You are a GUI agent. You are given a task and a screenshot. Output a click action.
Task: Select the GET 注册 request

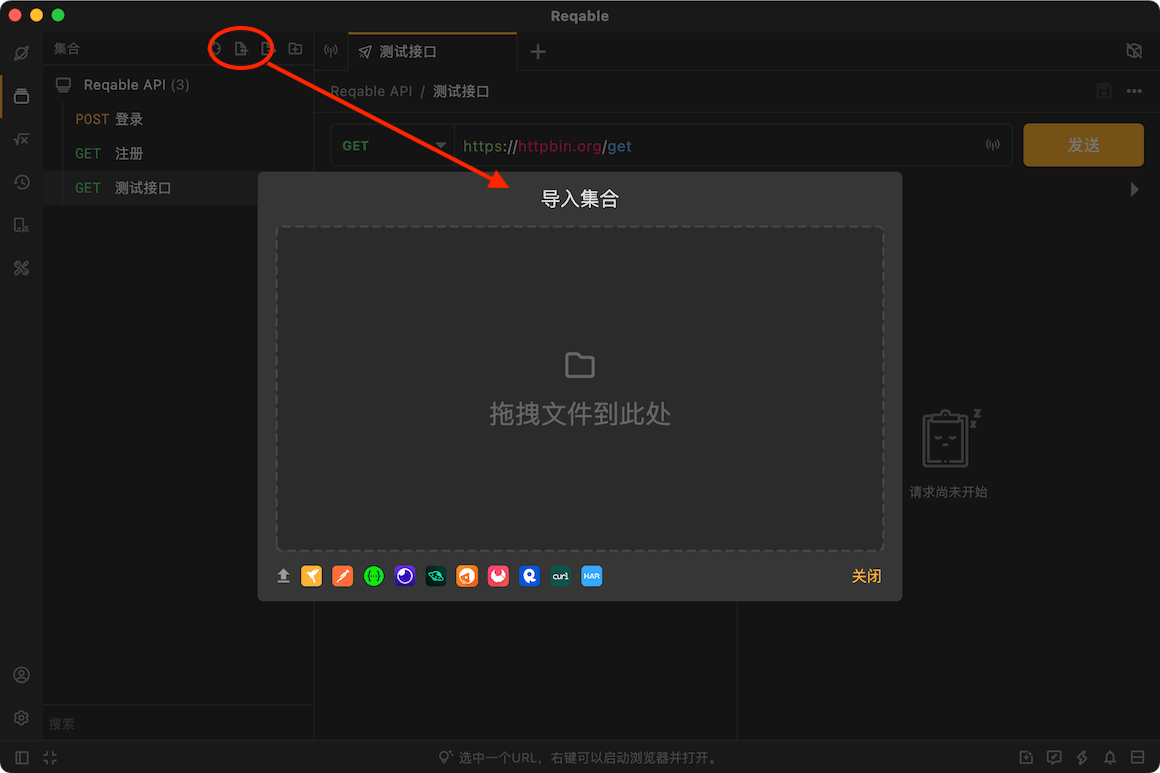tap(178, 154)
